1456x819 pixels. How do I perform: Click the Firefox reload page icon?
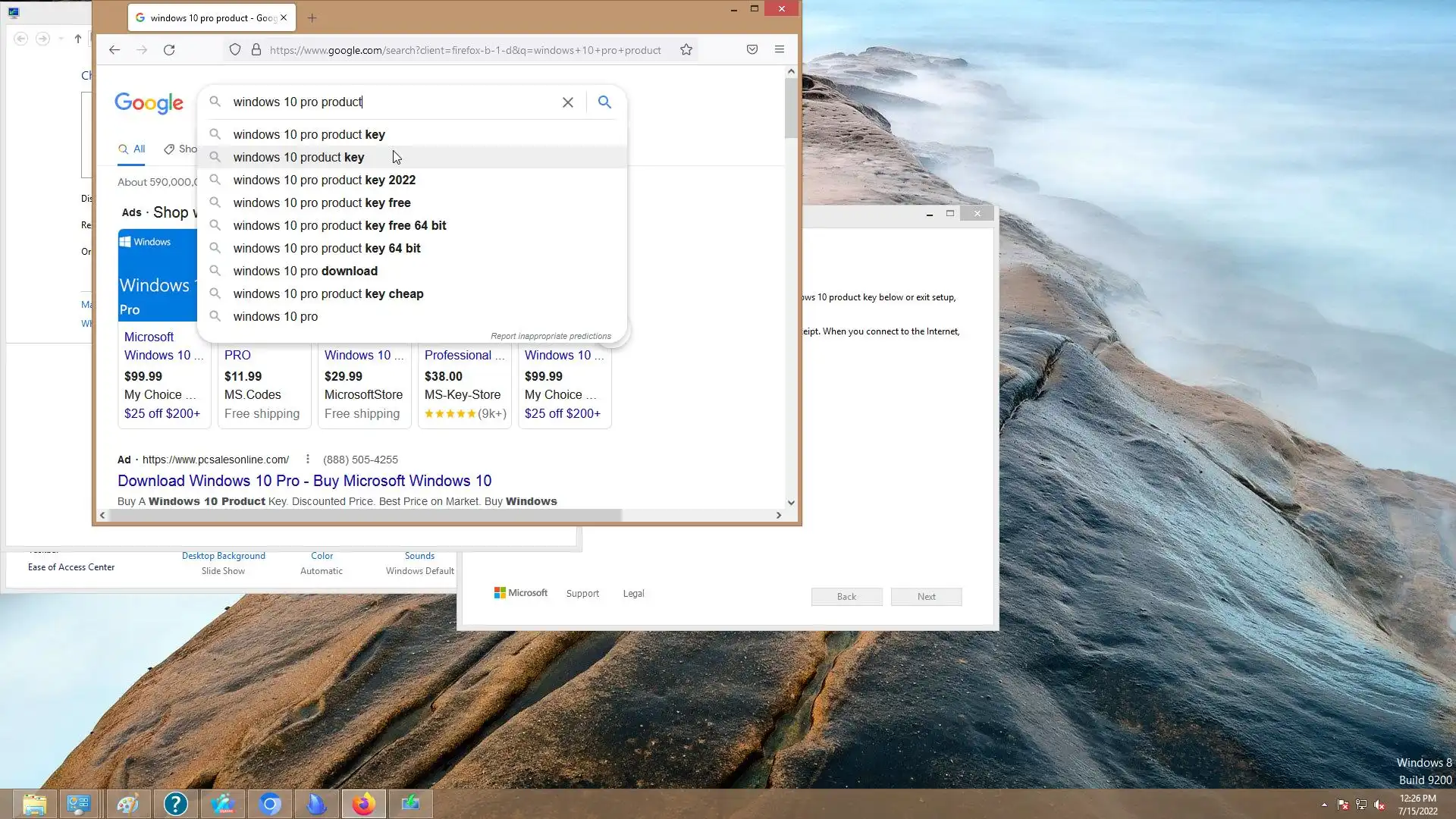pos(169,50)
